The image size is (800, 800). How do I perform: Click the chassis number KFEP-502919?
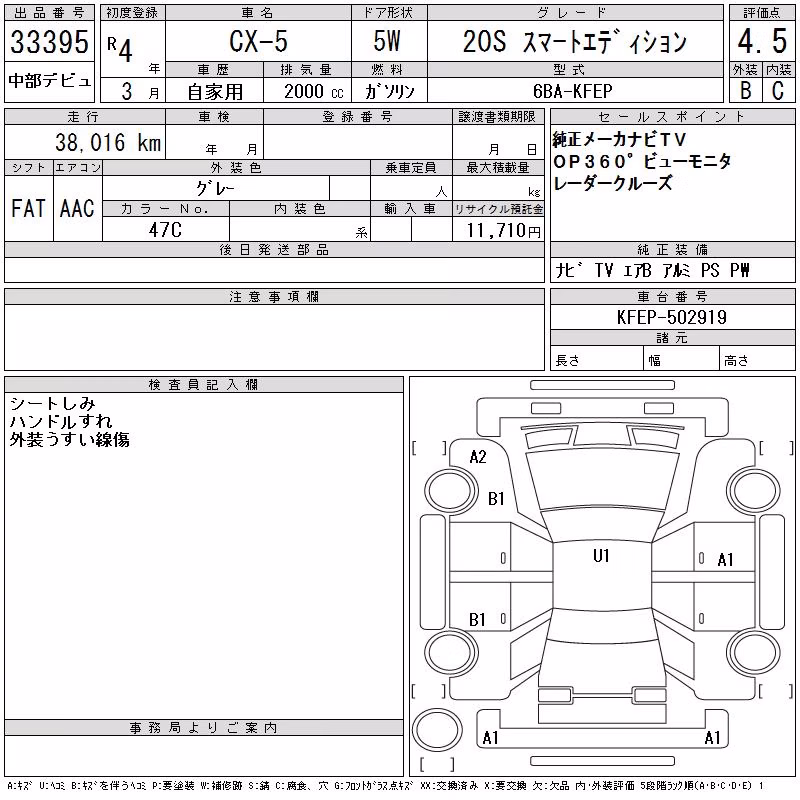672,317
